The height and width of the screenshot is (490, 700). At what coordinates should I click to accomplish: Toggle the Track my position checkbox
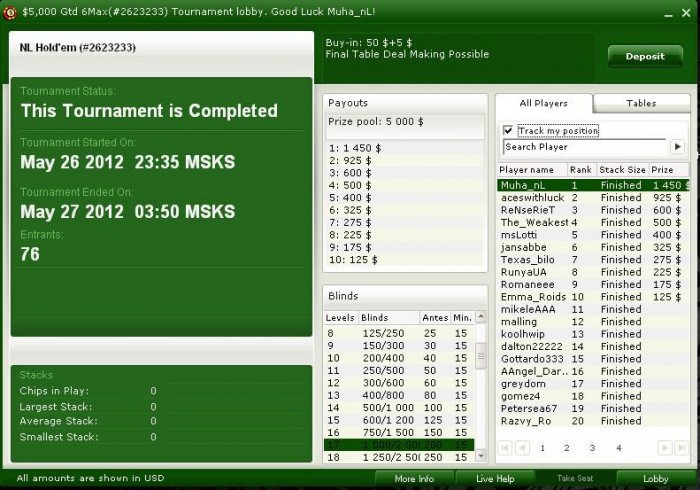coord(508,130)
